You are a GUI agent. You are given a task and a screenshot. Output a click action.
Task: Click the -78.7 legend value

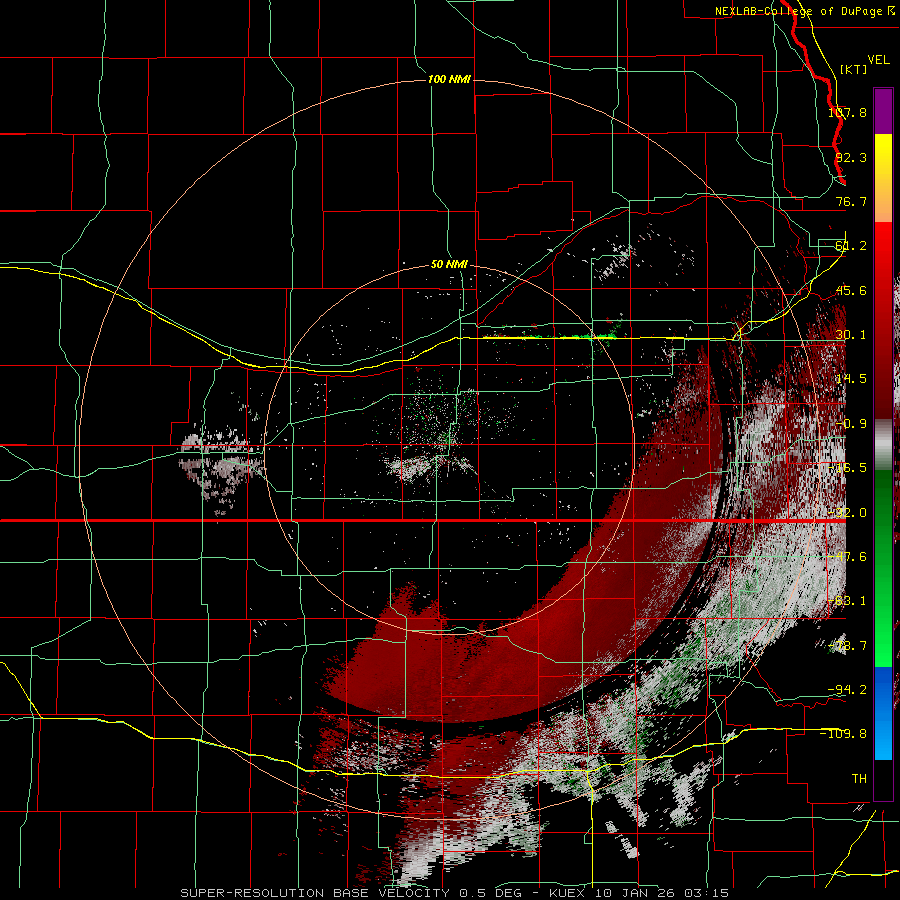[x=847, y=646]
